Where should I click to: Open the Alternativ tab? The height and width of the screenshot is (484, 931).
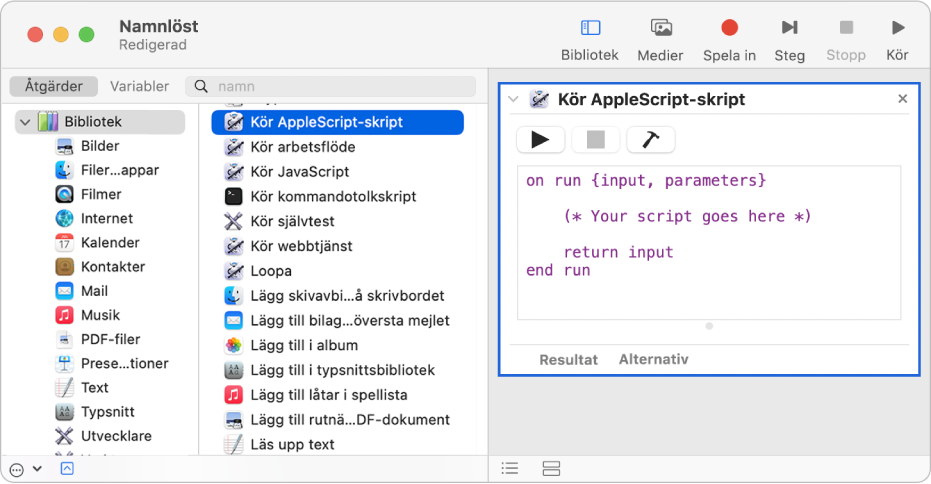point(653,360)
